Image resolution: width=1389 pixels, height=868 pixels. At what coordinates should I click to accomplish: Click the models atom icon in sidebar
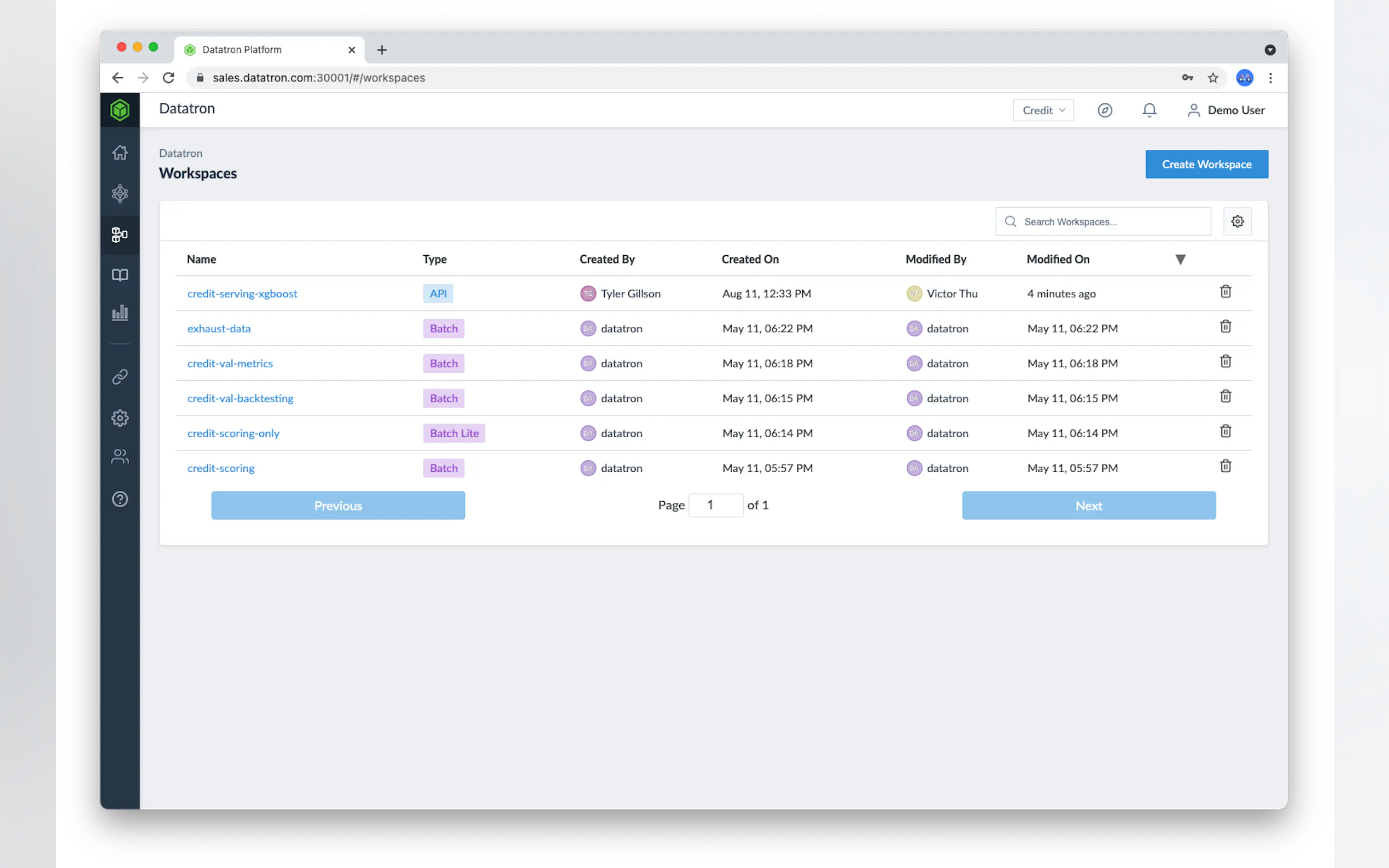[x=119, y=193]
